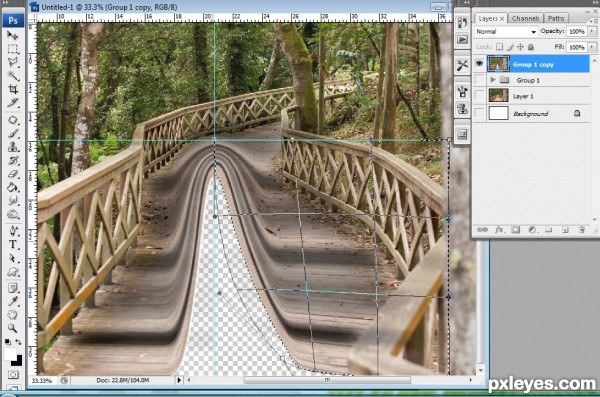600x397 pixels.
Task: Swap foreground and background colors
Action: coord(18,341)
